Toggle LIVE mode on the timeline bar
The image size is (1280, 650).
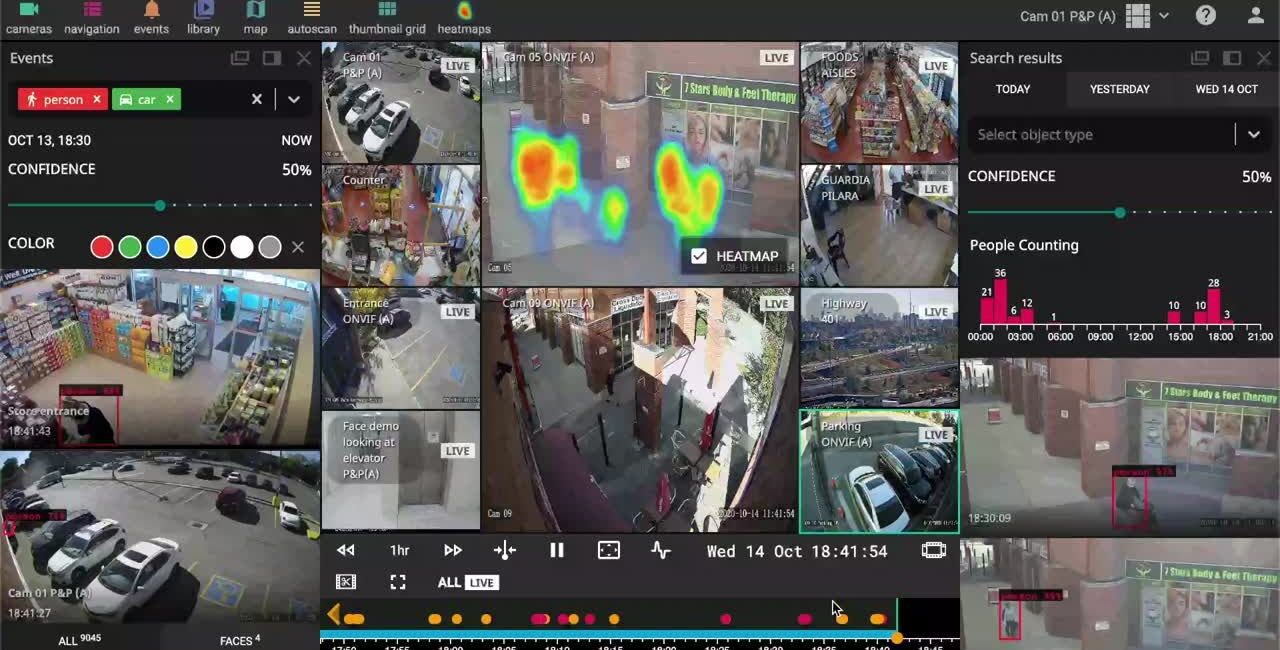(480, 582)
